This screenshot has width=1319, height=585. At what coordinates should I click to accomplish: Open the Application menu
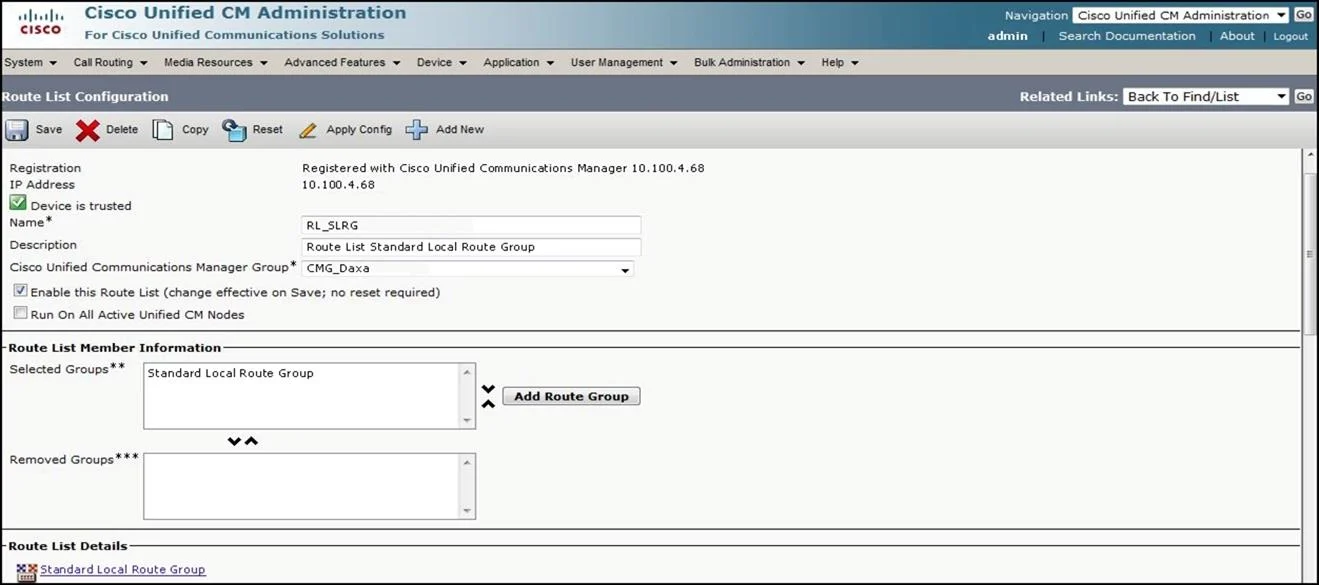519,62
